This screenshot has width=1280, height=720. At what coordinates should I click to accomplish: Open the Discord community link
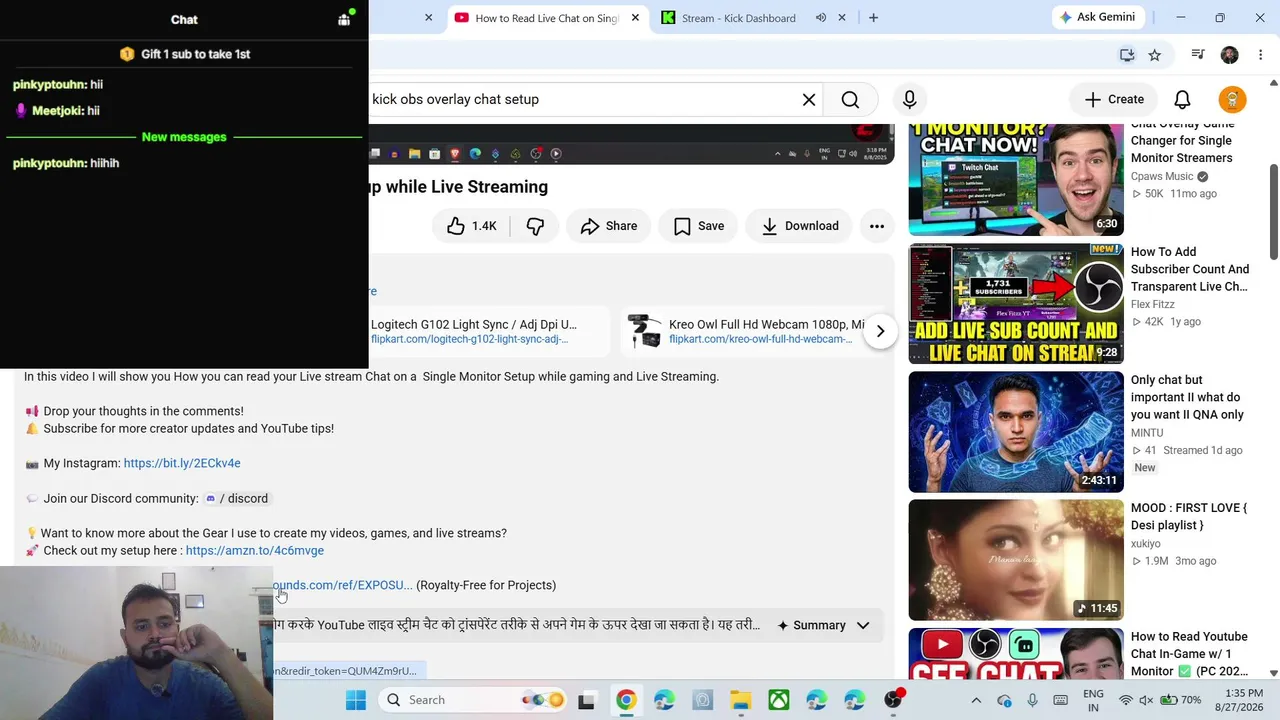coord(237,498)
